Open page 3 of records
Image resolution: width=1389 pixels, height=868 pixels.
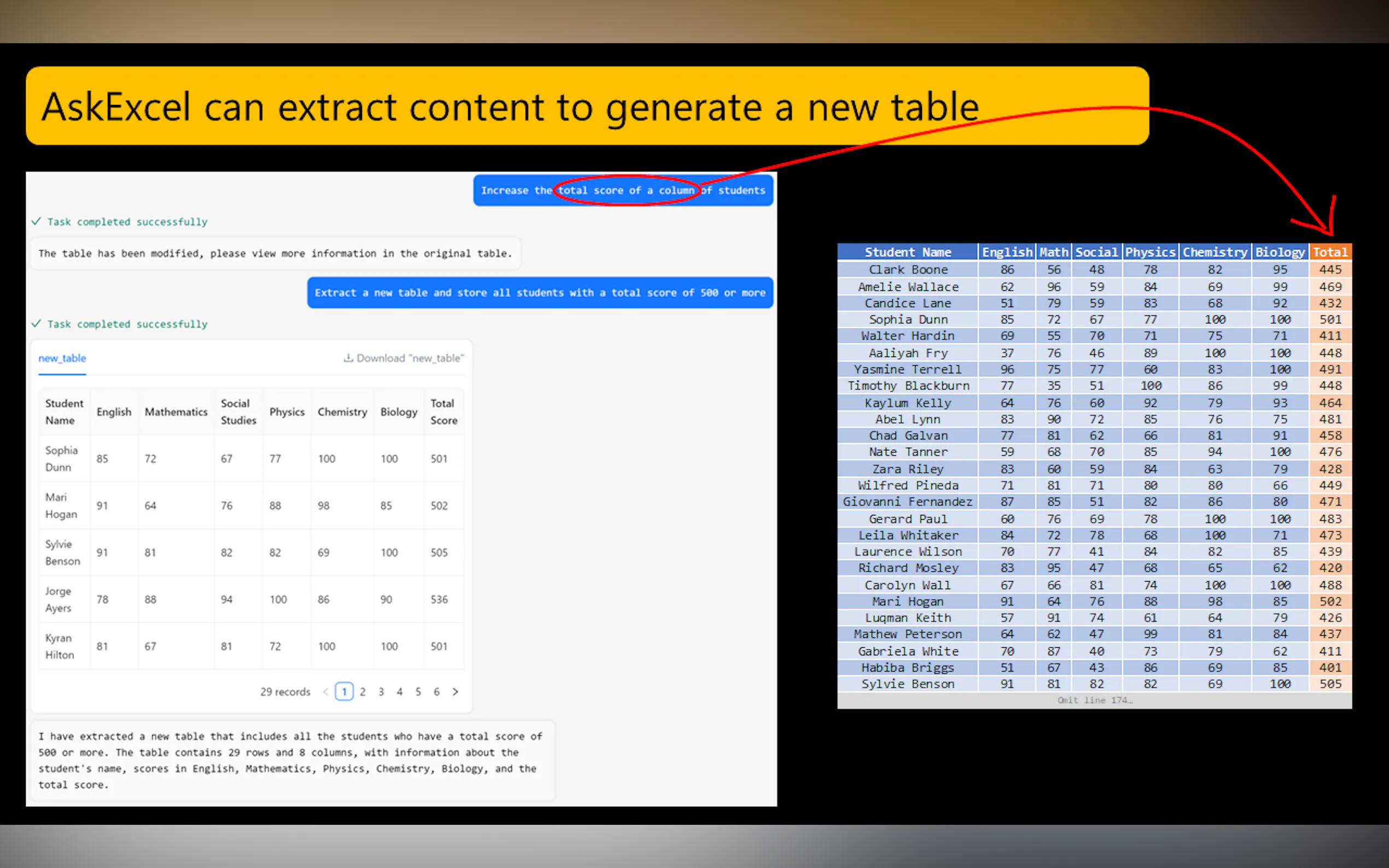pos(381,692)
